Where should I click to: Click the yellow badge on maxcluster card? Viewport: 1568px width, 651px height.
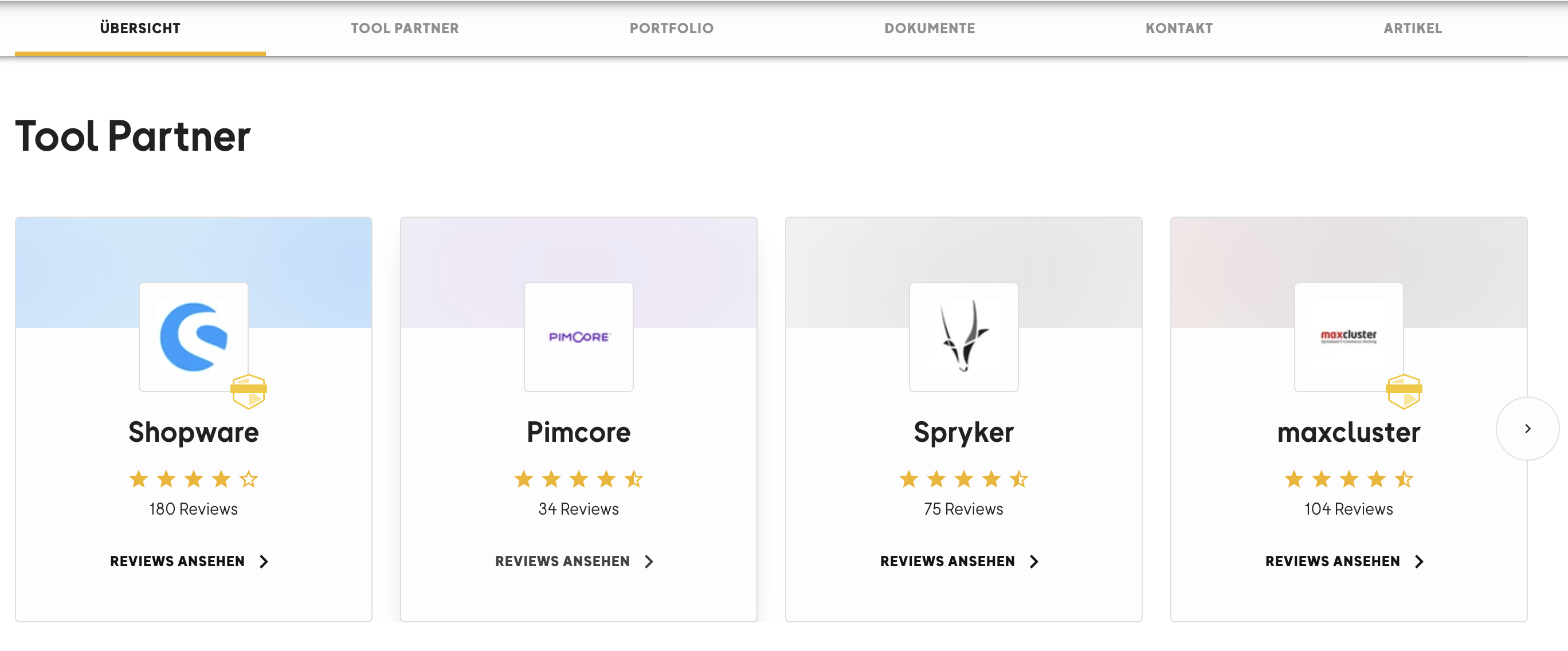pos(1404,391)
